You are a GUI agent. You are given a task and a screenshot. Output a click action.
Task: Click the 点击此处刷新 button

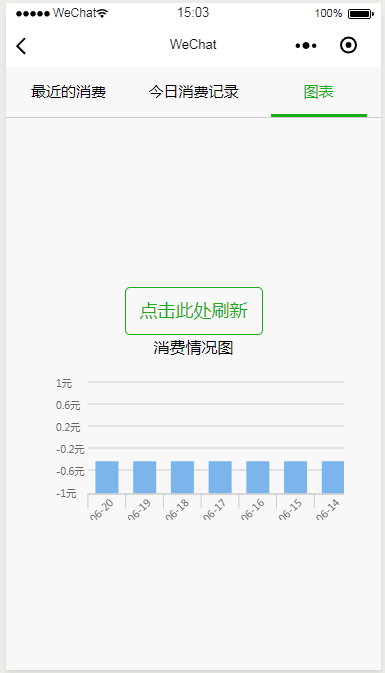194,311
